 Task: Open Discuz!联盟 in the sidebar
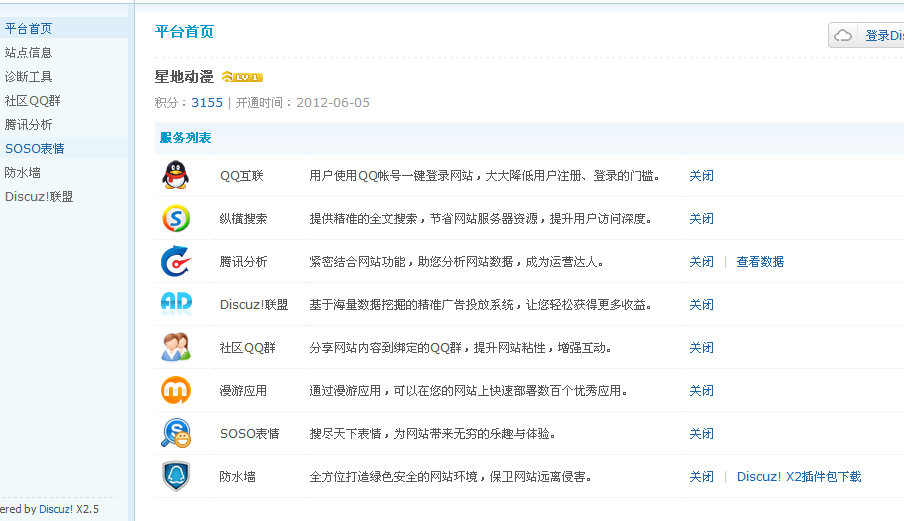tap(39, 197)
